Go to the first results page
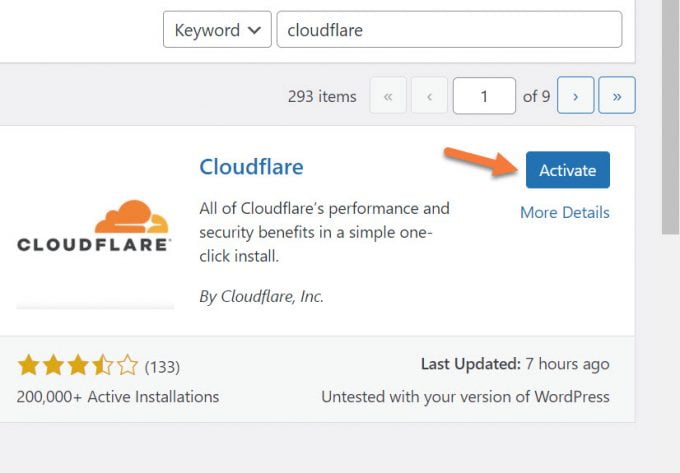This screenshot has height=473, width=680. [388, 96]
